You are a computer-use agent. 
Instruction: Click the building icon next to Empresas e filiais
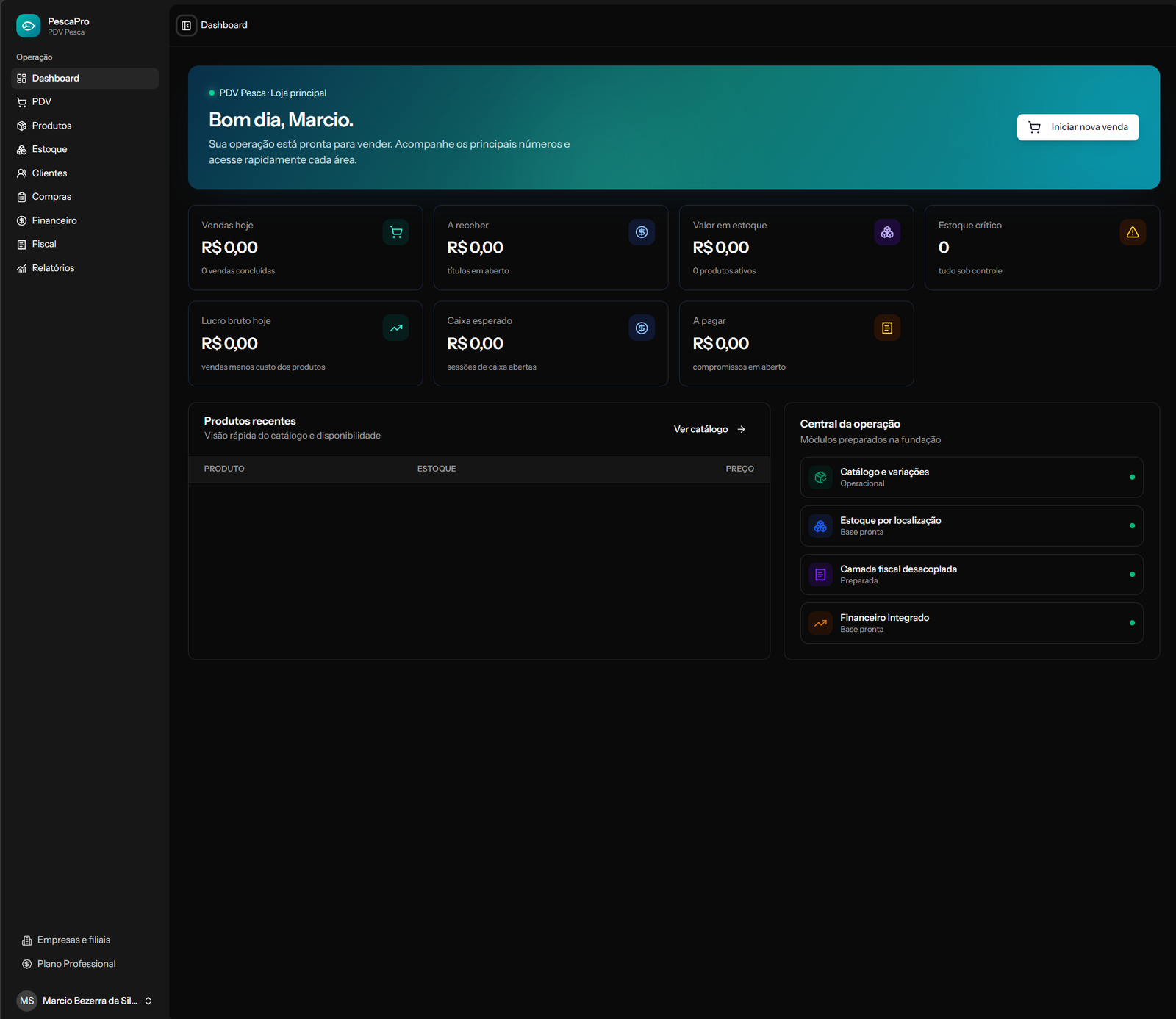(27, 940)
